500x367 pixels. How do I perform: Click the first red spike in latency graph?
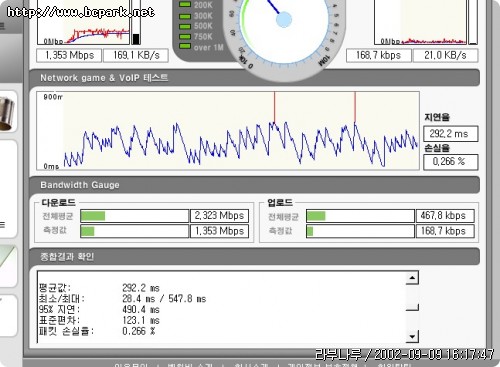click(x=275, y=107)
